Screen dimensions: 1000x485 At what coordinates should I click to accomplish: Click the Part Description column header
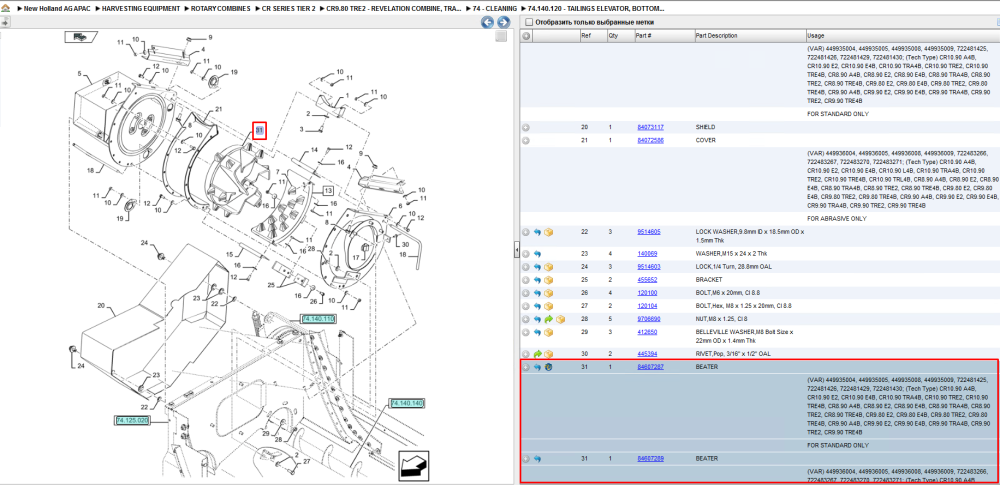click(x=749, y=36)
